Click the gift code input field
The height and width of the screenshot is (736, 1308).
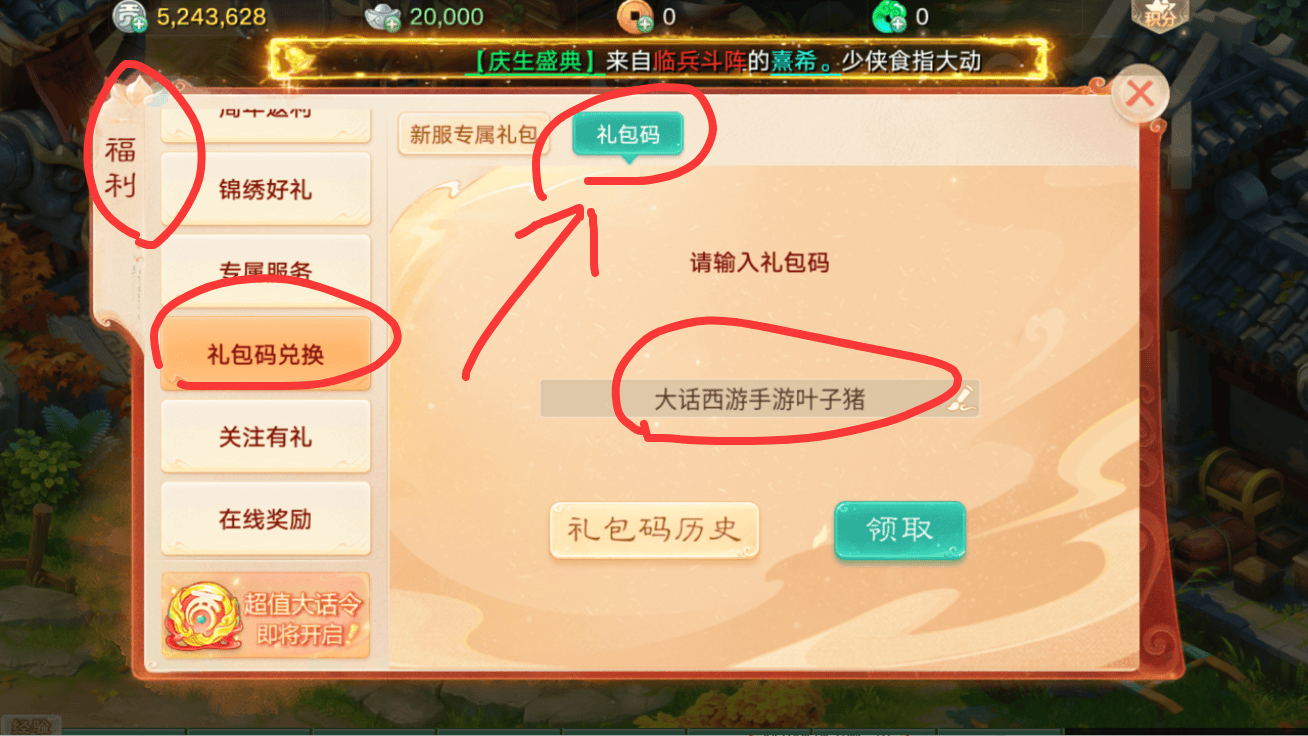pyautogui.click(x=760, y=399)
